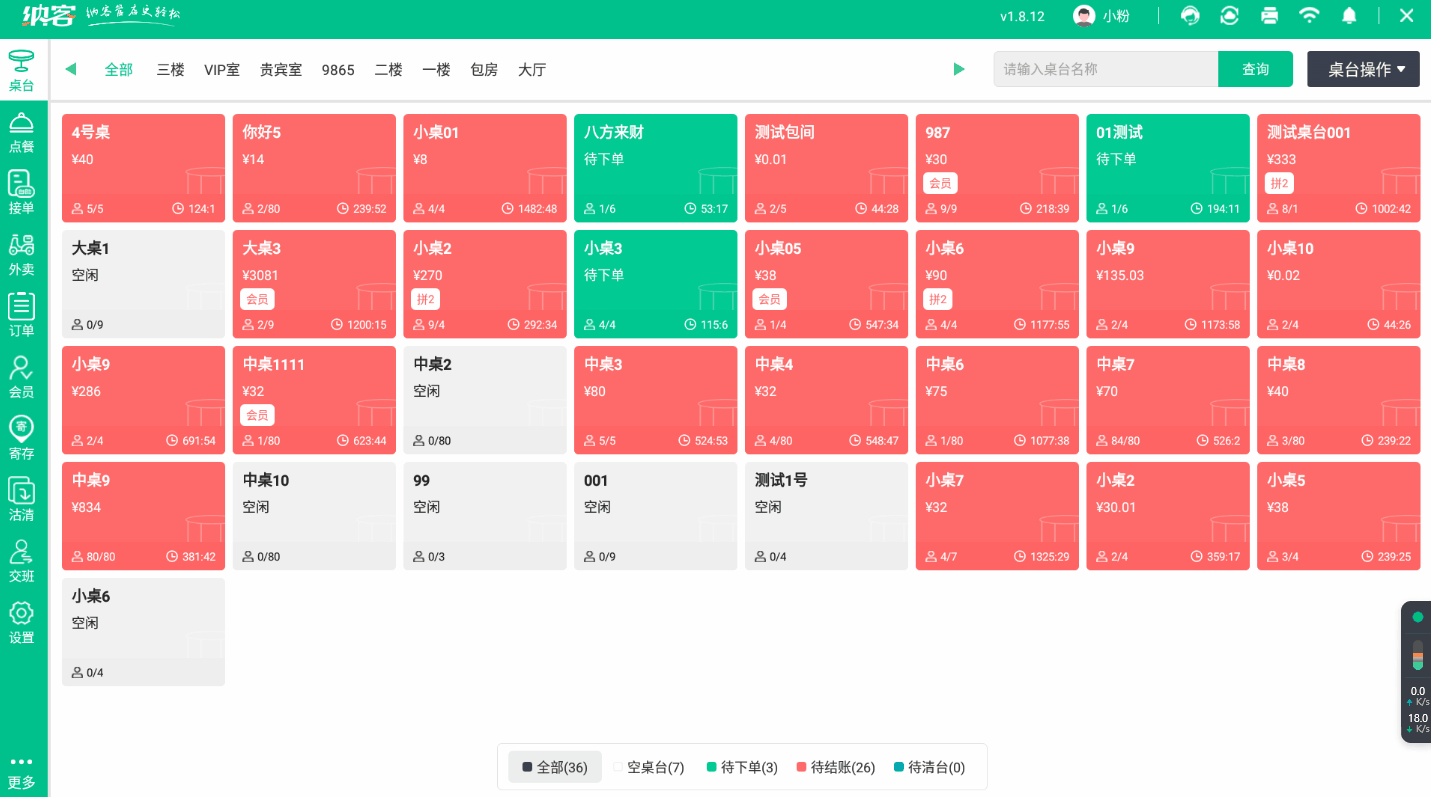Open the 会员 membership panel

click(22, 375)
